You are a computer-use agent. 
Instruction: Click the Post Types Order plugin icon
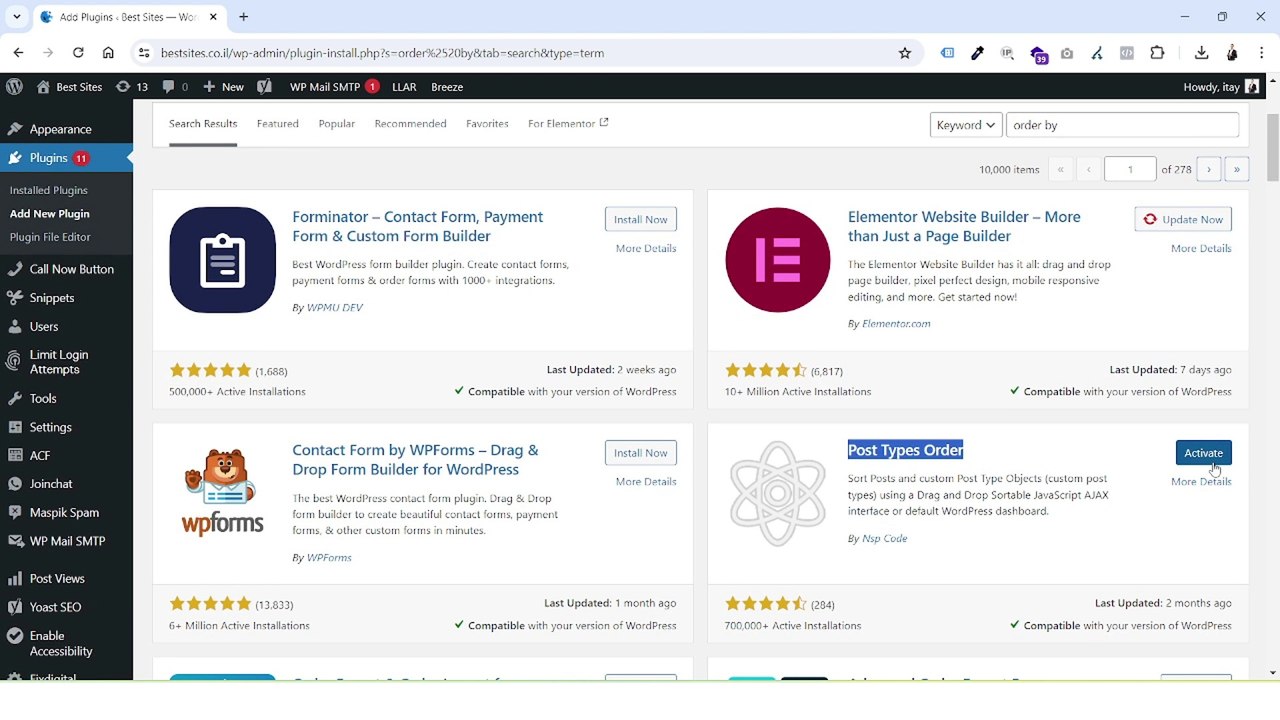pyautogui.click(x=778, y=493)
